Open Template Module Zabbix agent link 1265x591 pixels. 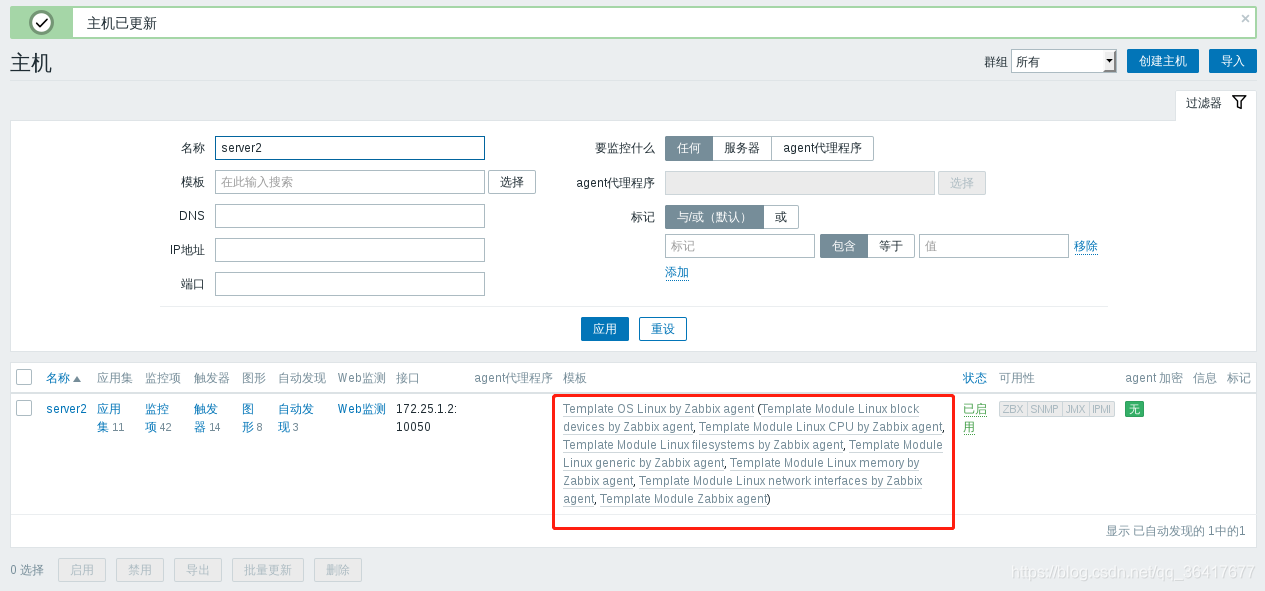tap(683, 499)
